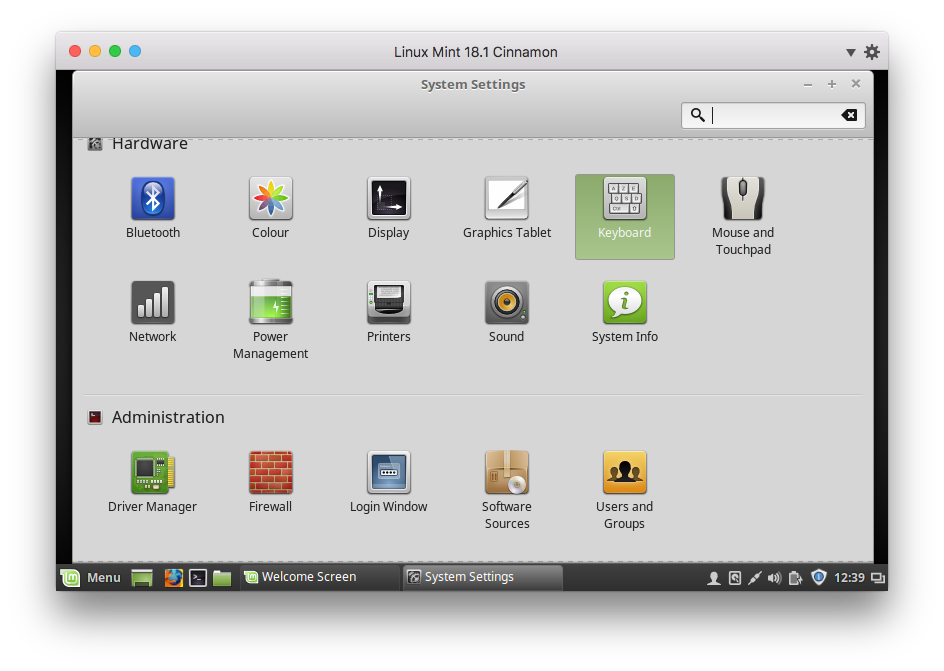Open the Mint Menu in the panel
Screen dimensions: 944x671
[x=91, y=578]
